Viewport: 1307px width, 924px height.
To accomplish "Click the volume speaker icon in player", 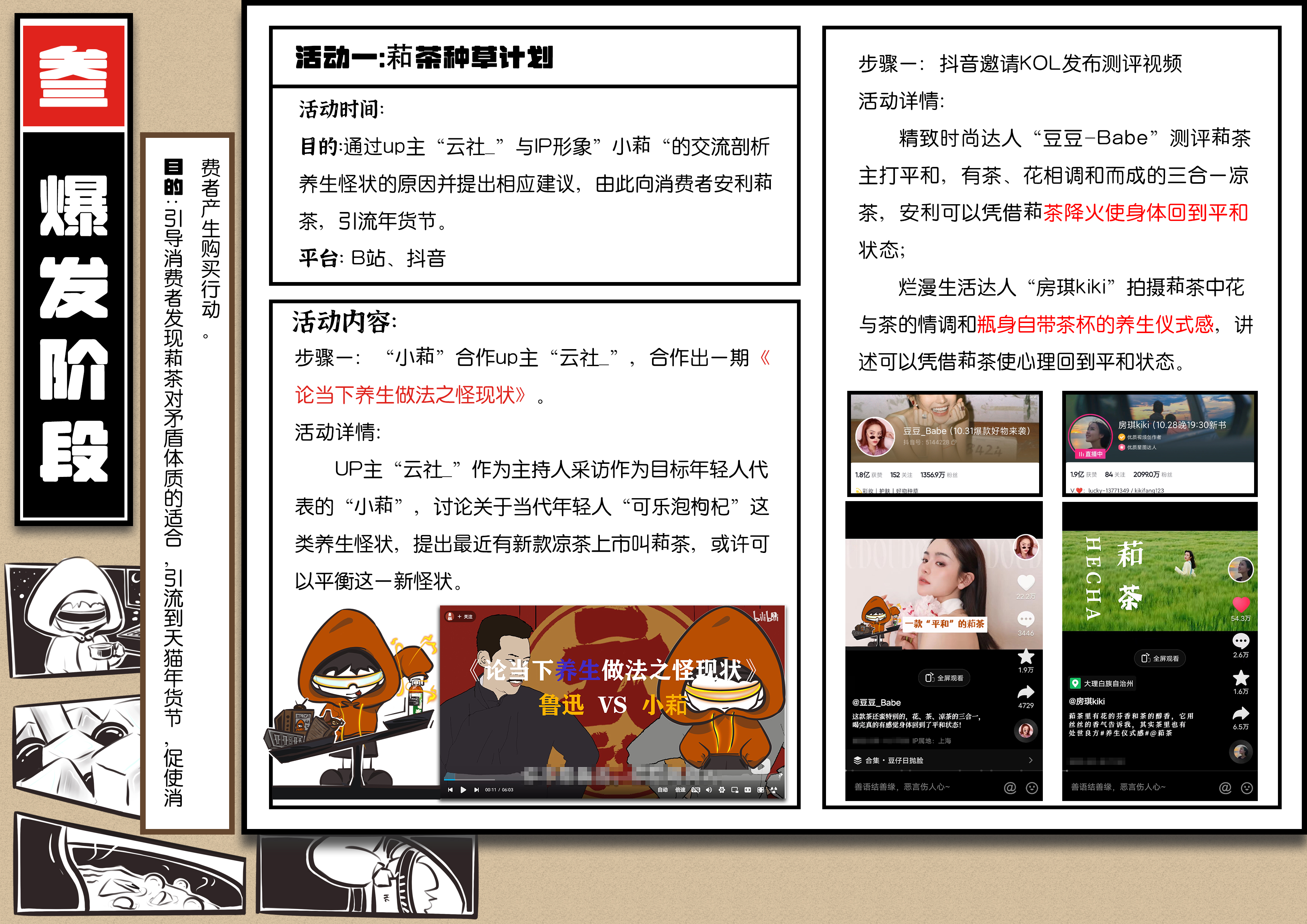I will (709, 789).
